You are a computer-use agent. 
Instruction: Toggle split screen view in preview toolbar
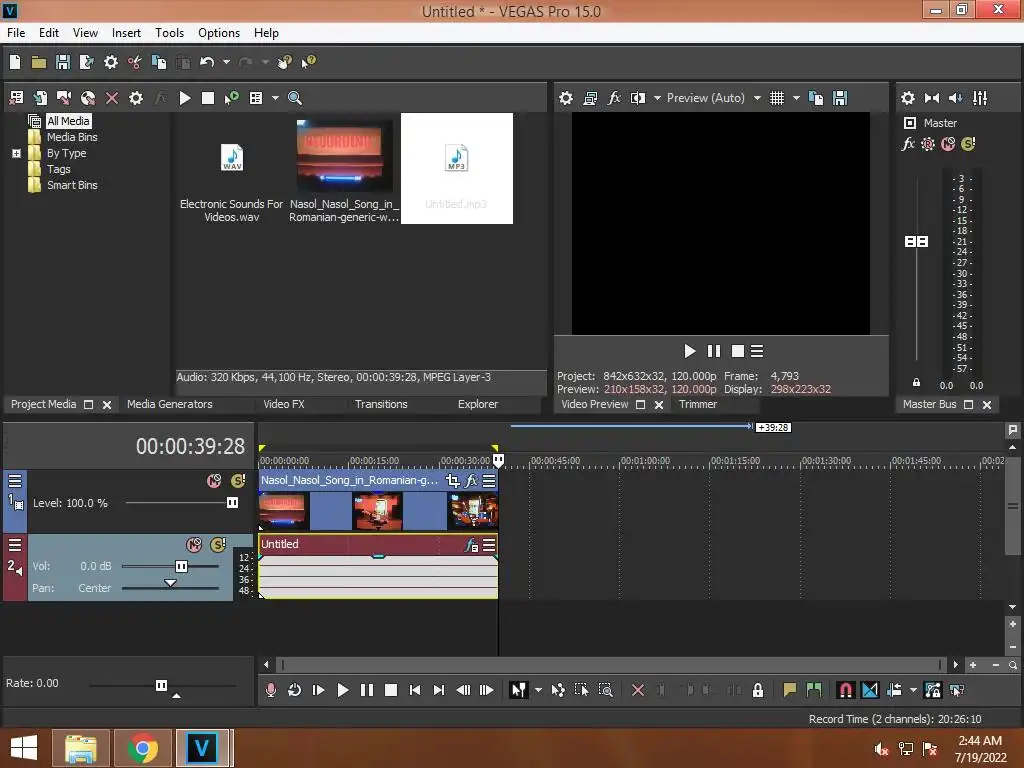click(637, 98)
